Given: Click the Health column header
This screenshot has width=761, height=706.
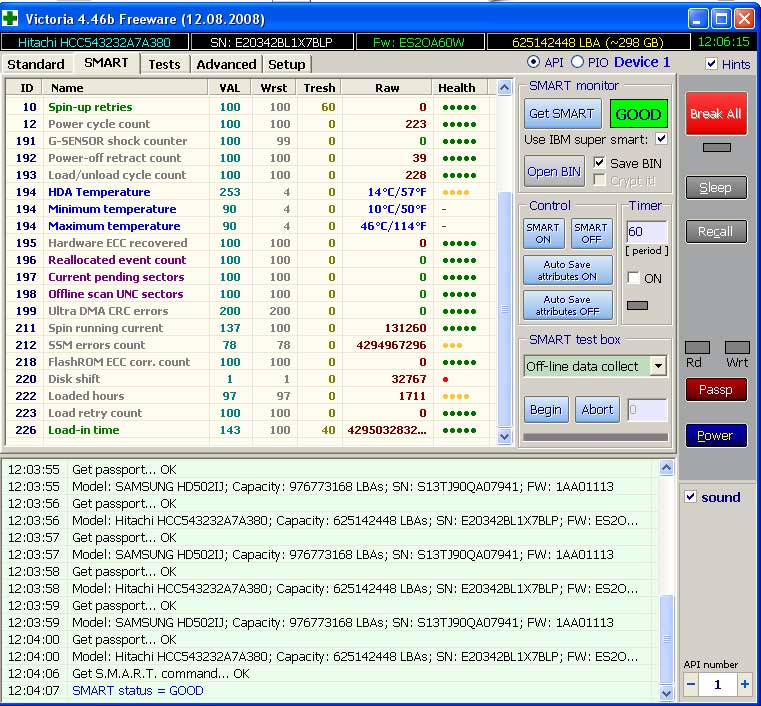Looking at the screenshot, I should (457, 88).
